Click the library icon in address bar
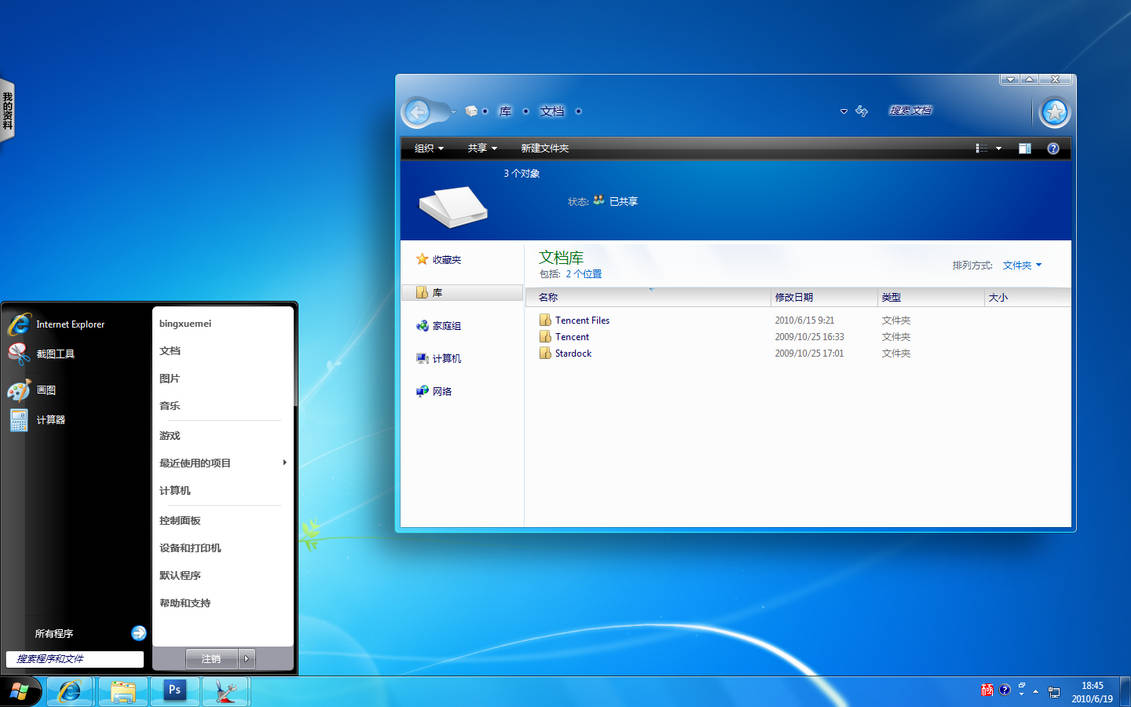 (x=471, y=111)
